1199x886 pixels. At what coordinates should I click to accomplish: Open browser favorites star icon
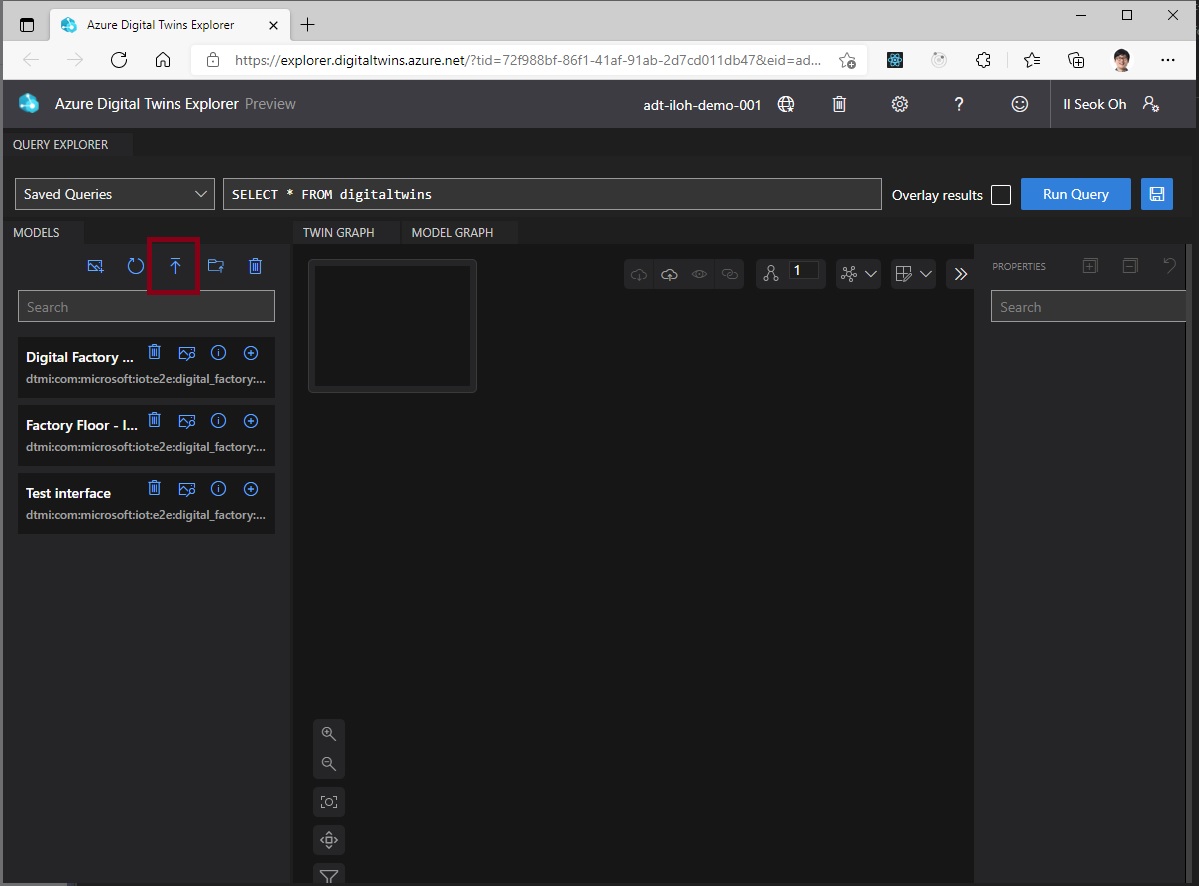1032,60
